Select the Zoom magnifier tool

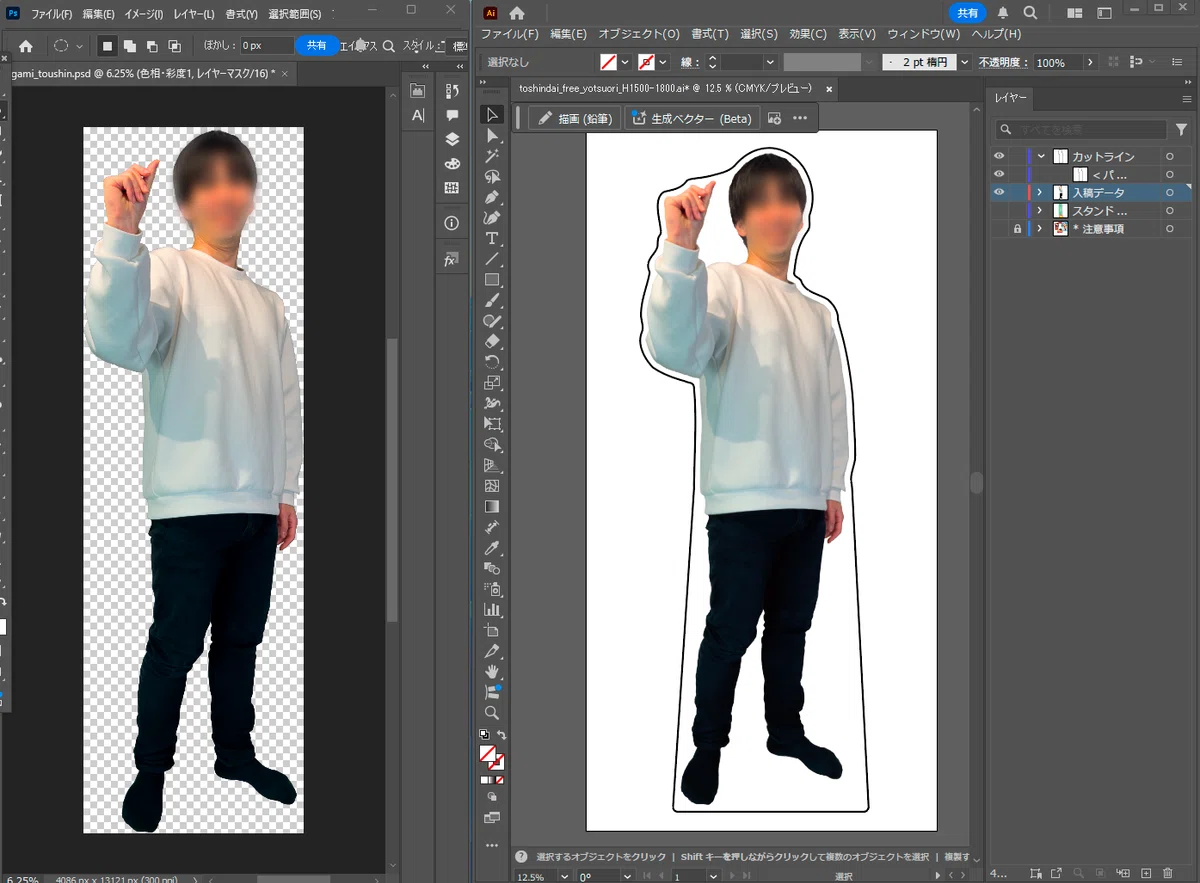(x=492, y=713)
